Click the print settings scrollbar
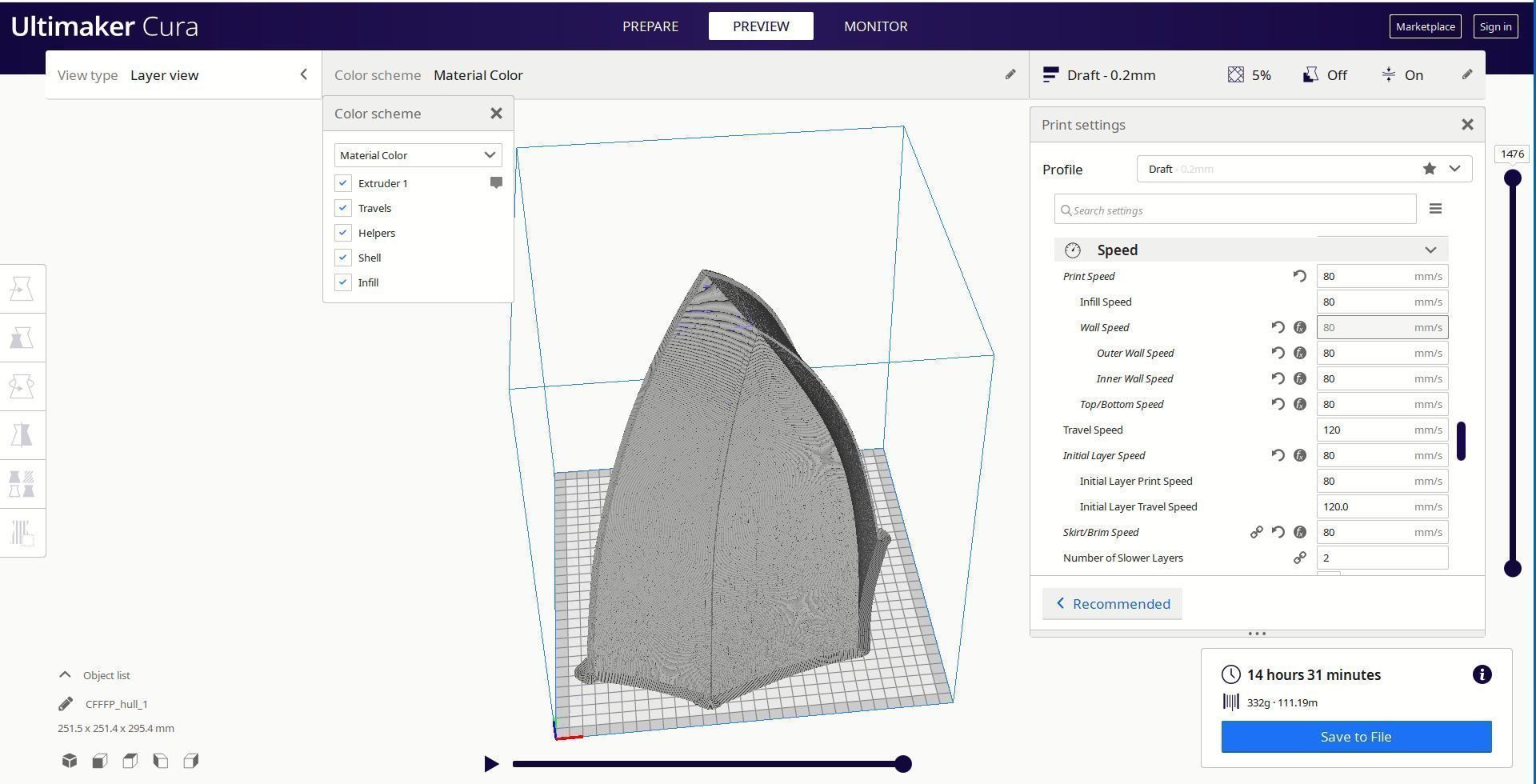The image size is (1536, 784). point(1461,441)
